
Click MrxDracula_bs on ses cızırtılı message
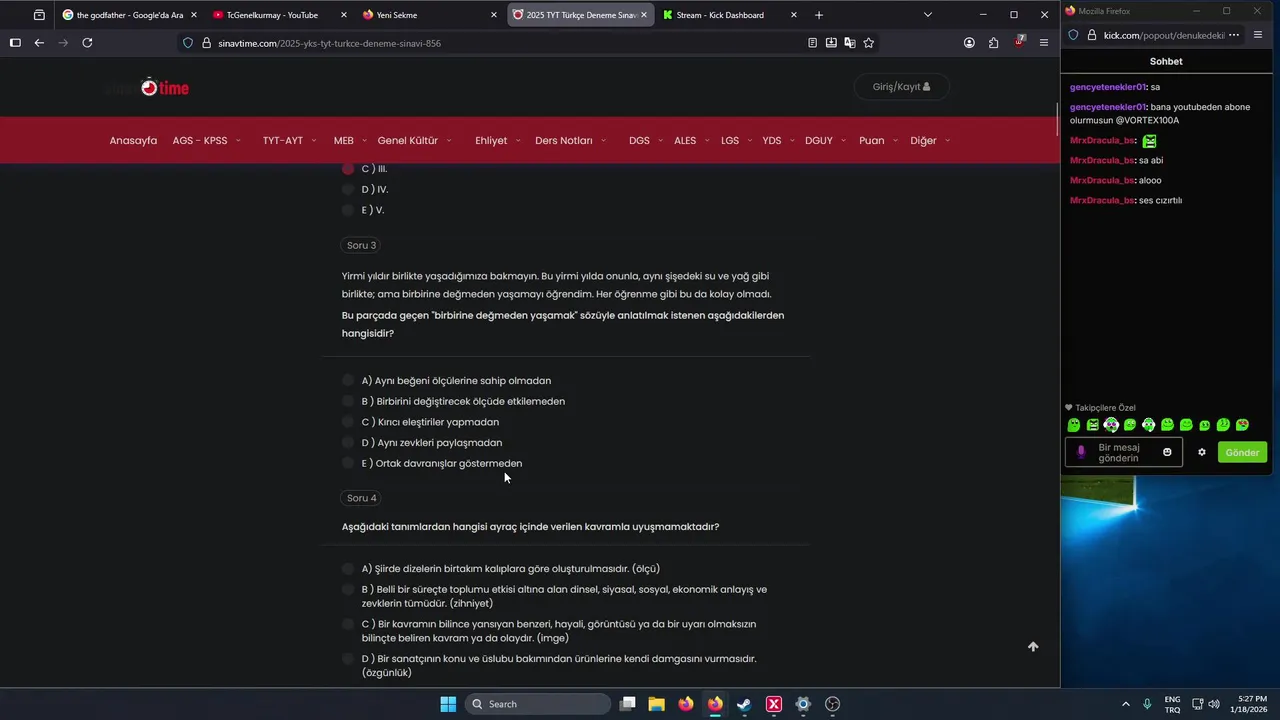(x=1102, y=200)
